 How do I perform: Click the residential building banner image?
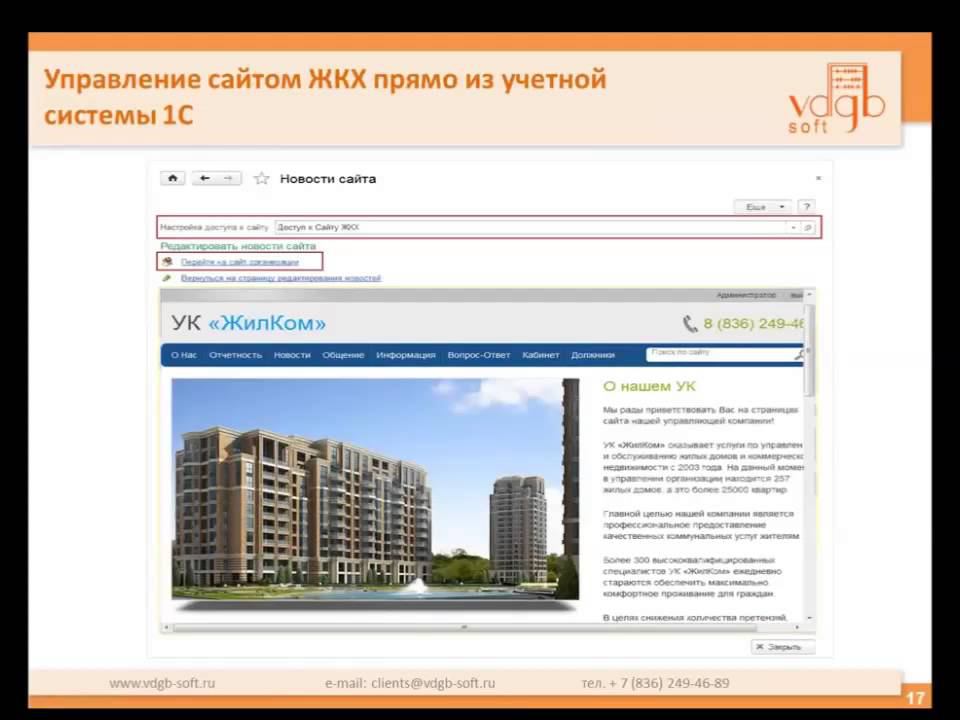coord(375,489)
